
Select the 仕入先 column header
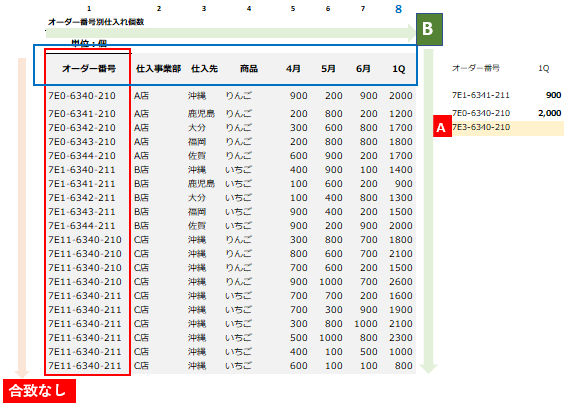(204, 69)
